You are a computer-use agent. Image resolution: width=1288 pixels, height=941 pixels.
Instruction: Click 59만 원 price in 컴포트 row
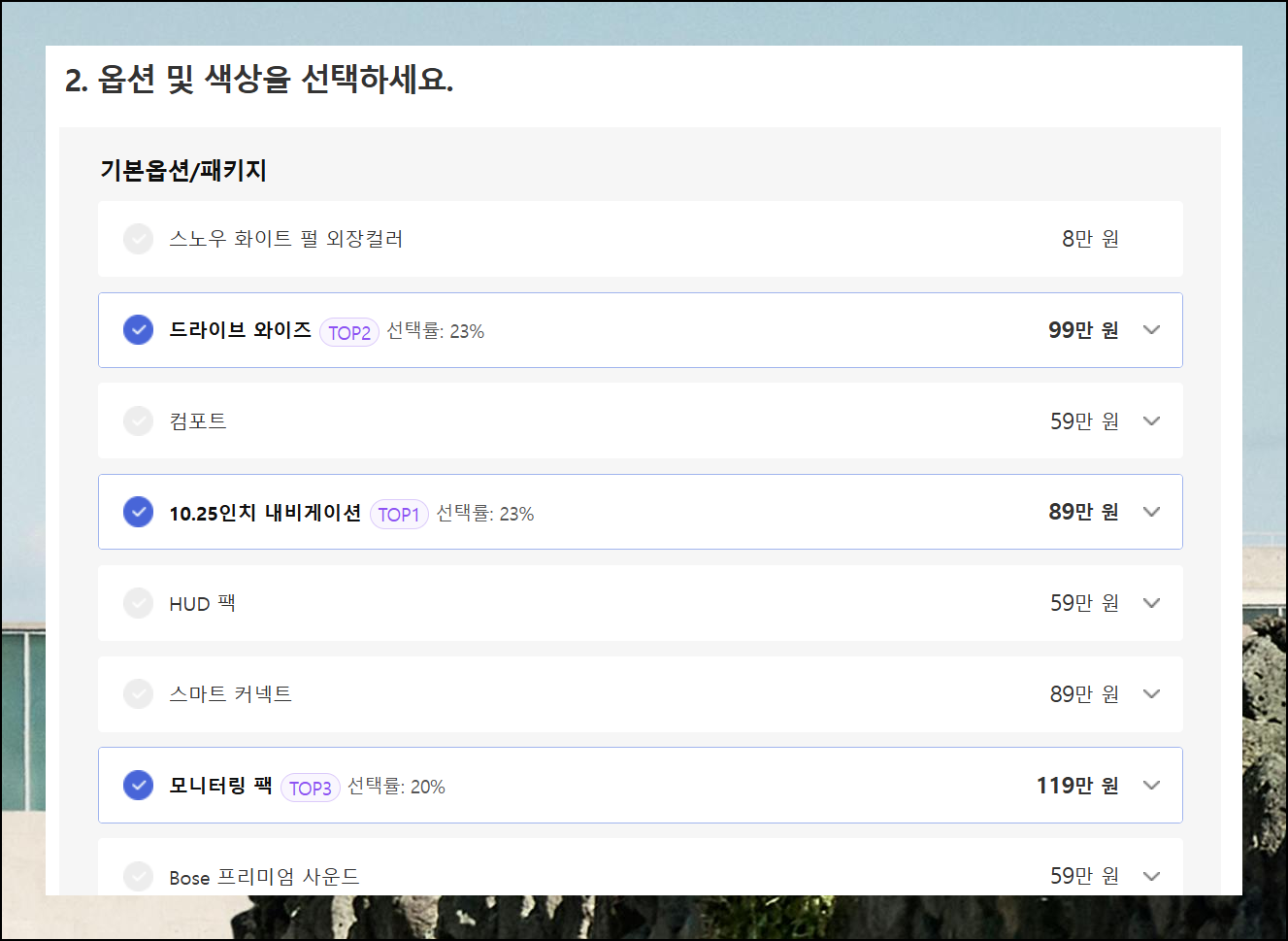1085,420
